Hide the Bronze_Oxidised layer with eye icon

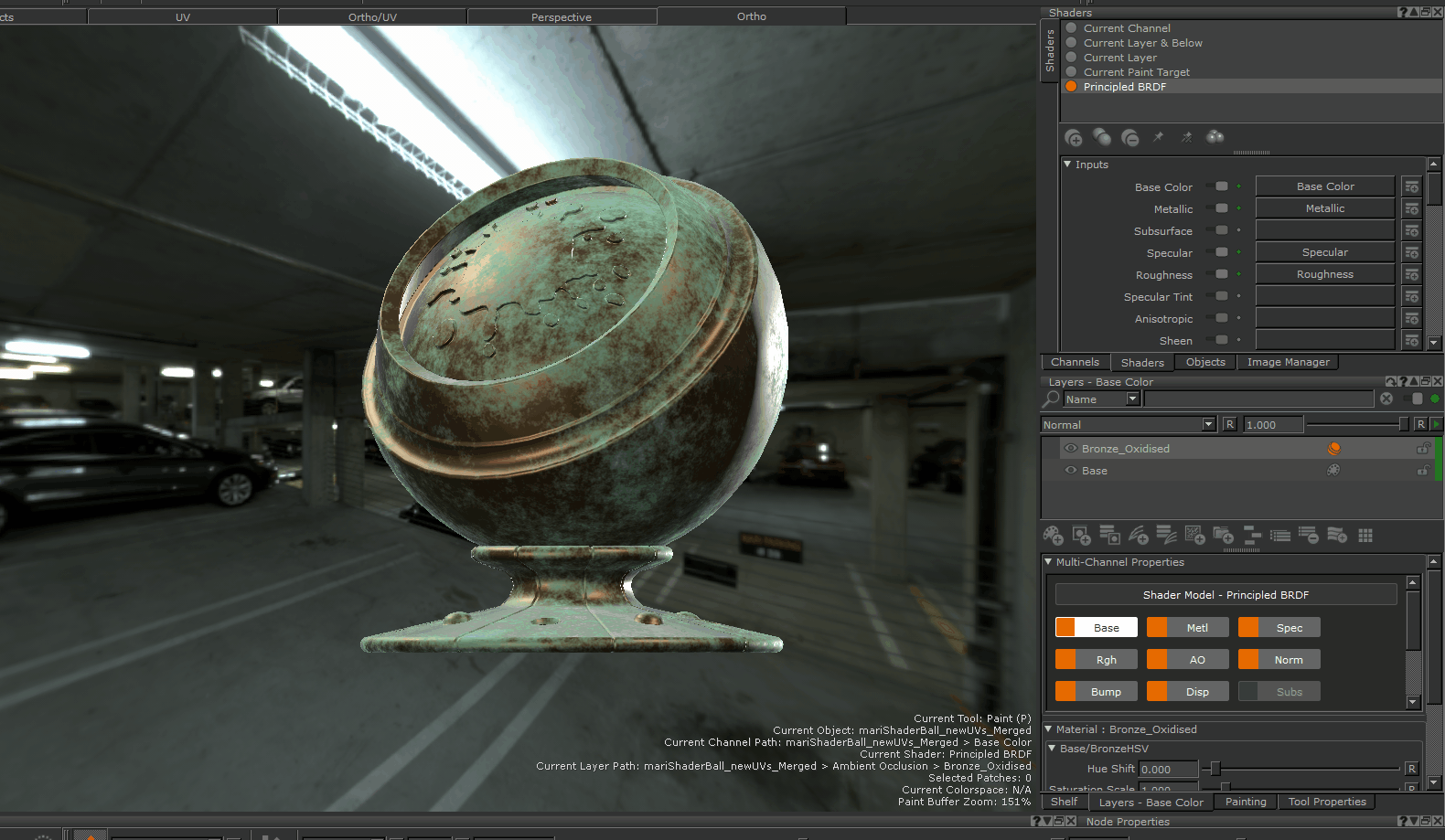click(x=1070, y=449)
